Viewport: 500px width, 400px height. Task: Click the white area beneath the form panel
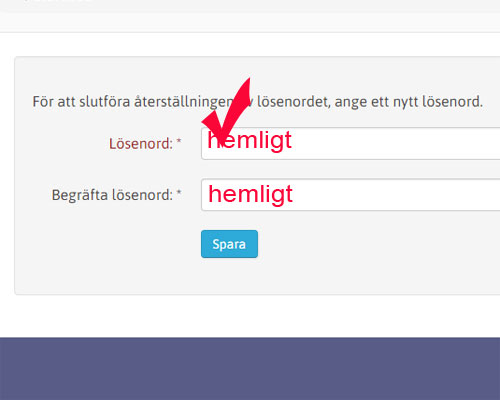pyautogui.click(x=250, y=316)
